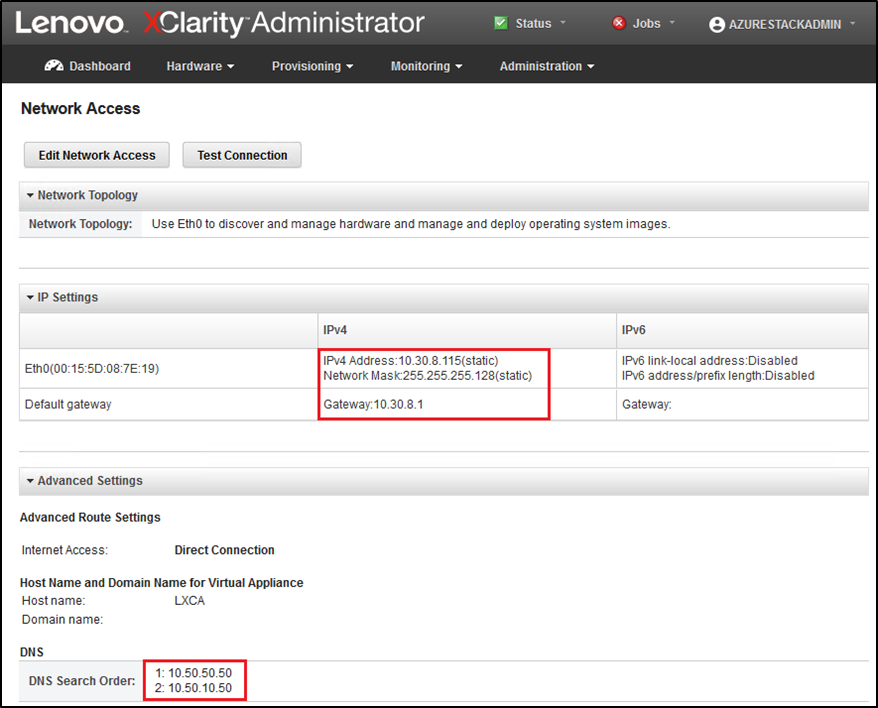Click the DNS Search Order label
This screenshot has width=878, height=708.
(x=82, y=681)
